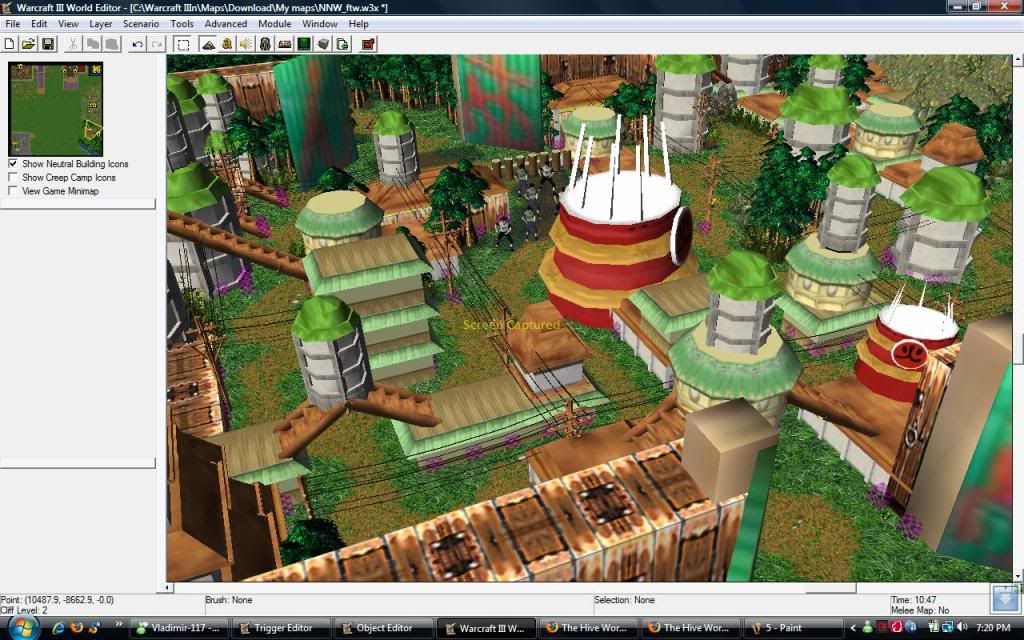Click the vertical scrollbar up arrow
Viewport: 1024px width, 640px height.
[1018, 59]
